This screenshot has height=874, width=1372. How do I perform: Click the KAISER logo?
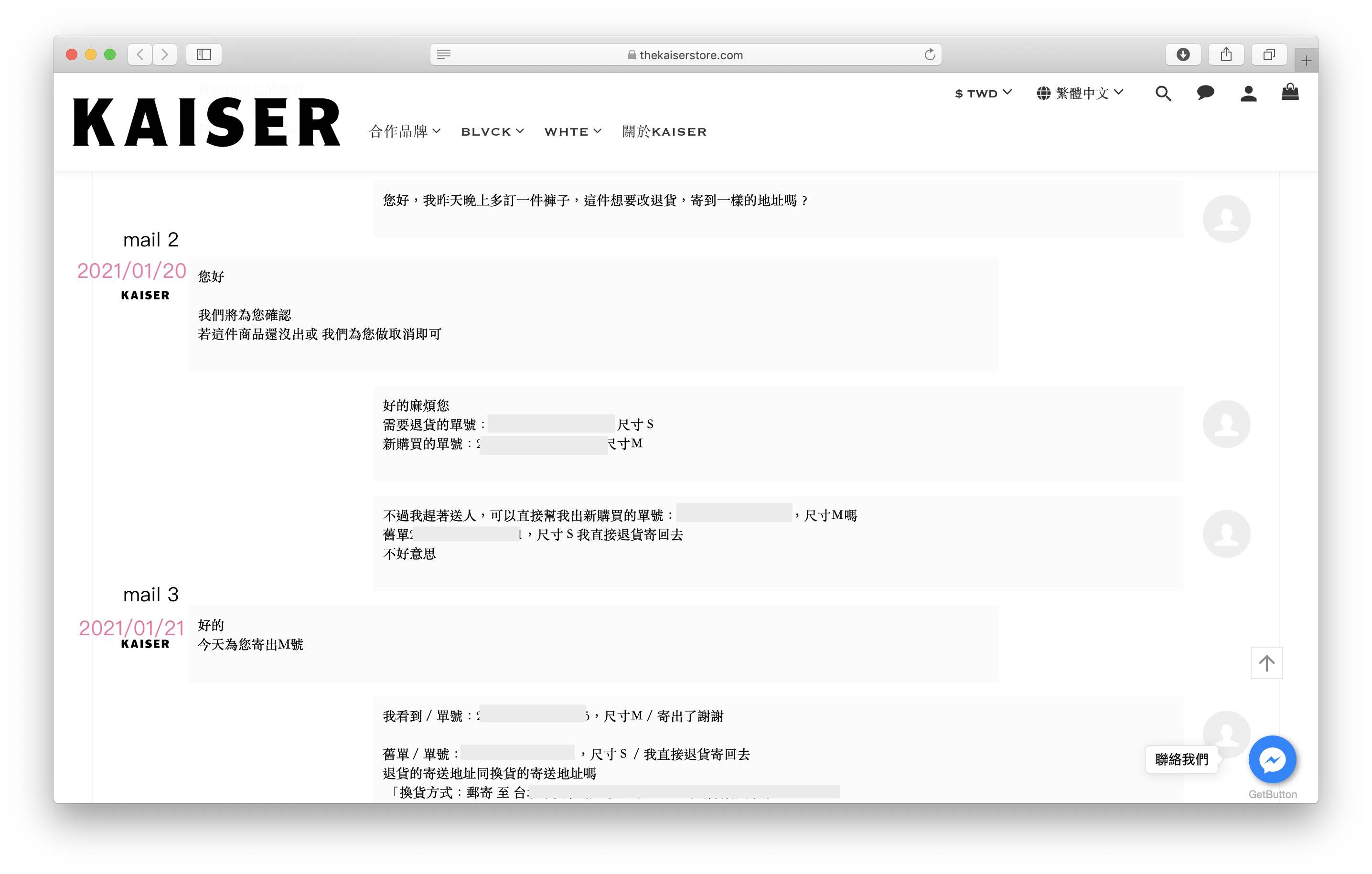[207, 122]
